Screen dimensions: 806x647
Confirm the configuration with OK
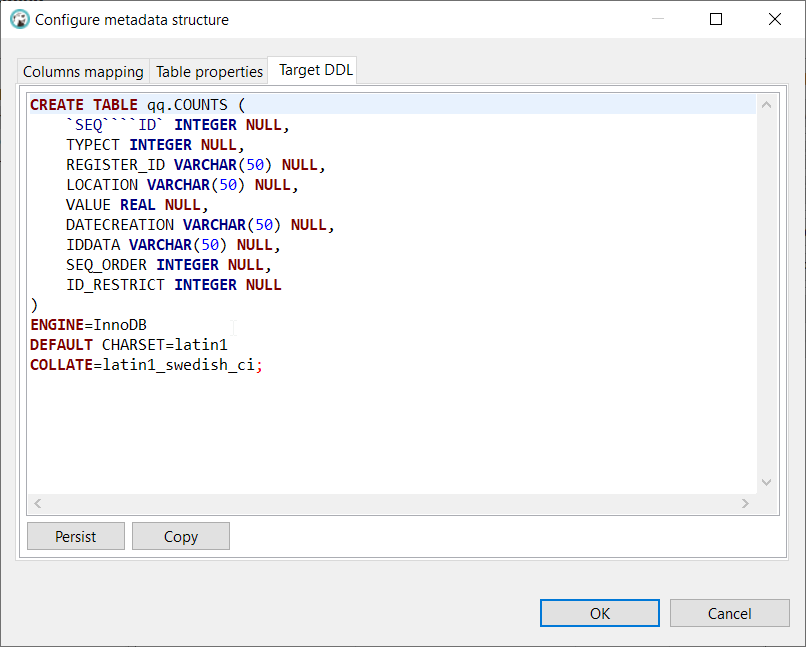(599, 613)
